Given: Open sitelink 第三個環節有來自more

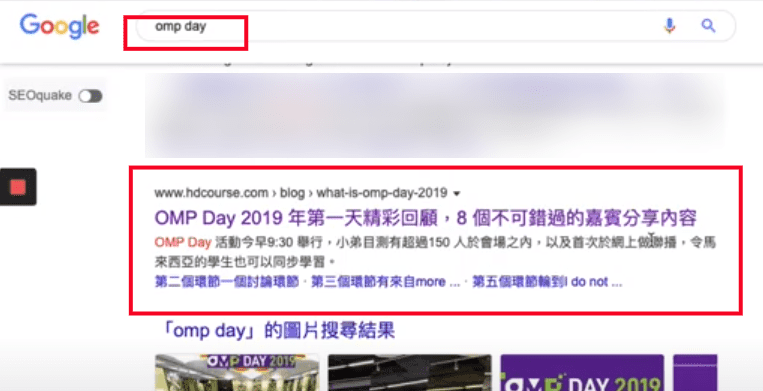Looking at the screenshot, I should point(385,282).
